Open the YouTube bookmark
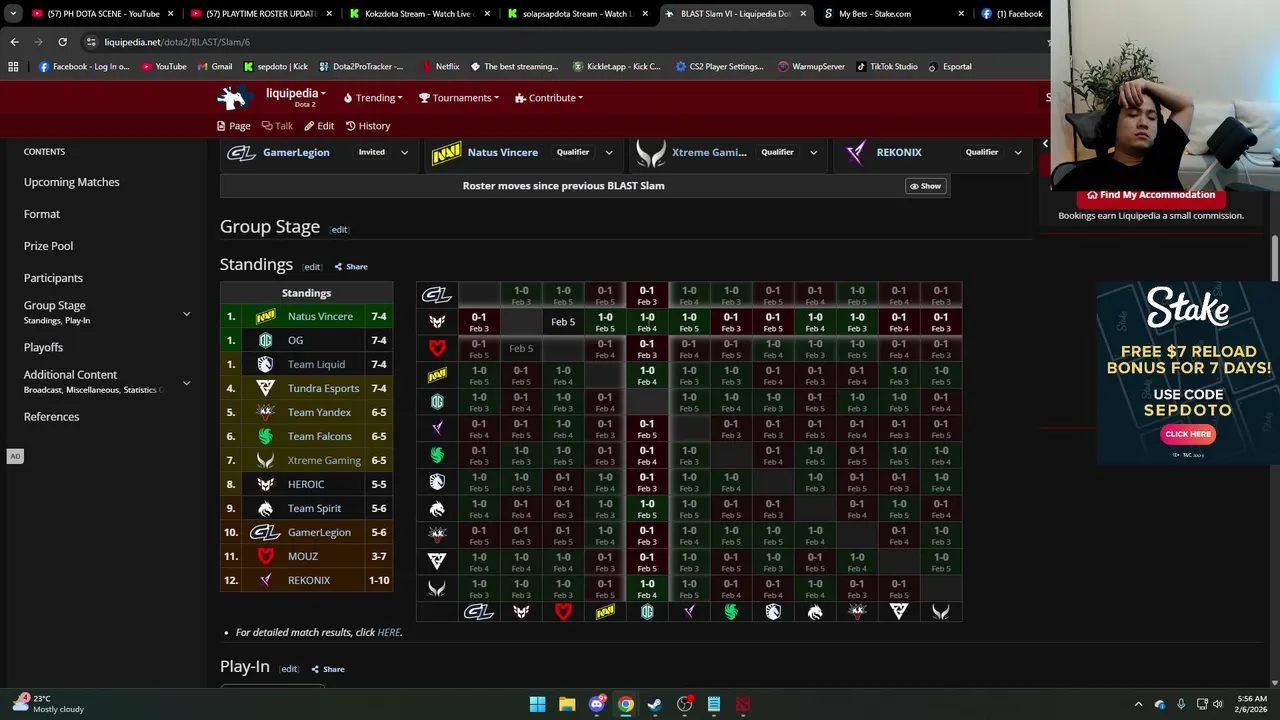Viewport: 1280px width, 720px height. point(164,66)
